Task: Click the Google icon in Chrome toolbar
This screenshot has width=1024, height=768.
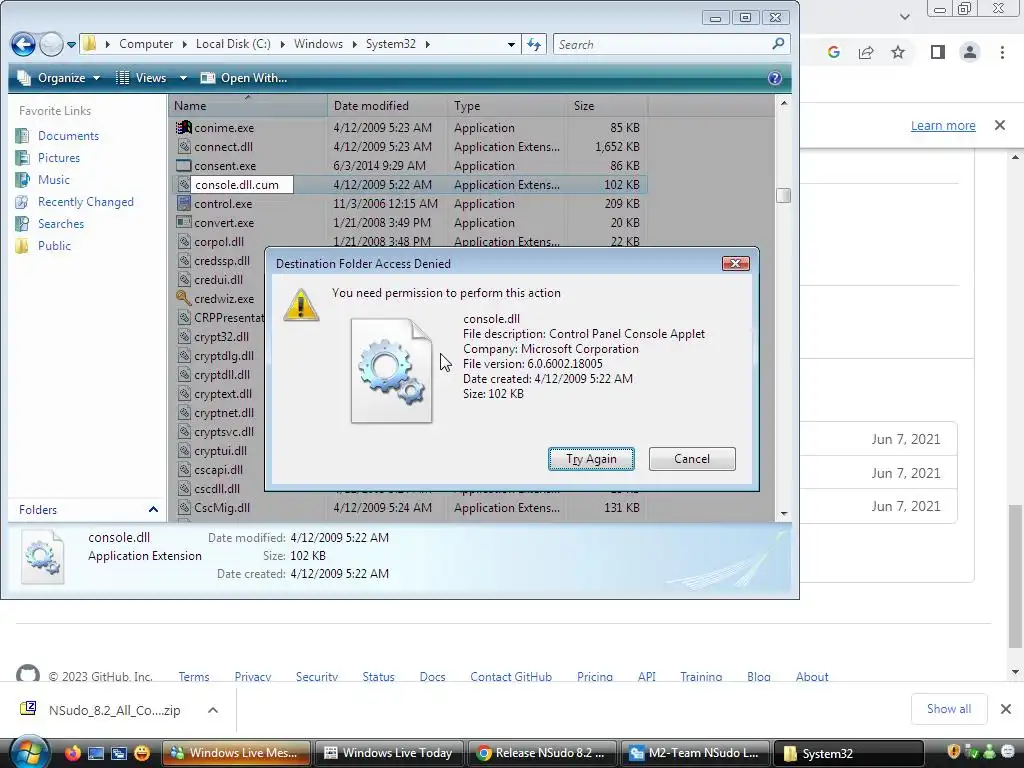Action: 834,52
